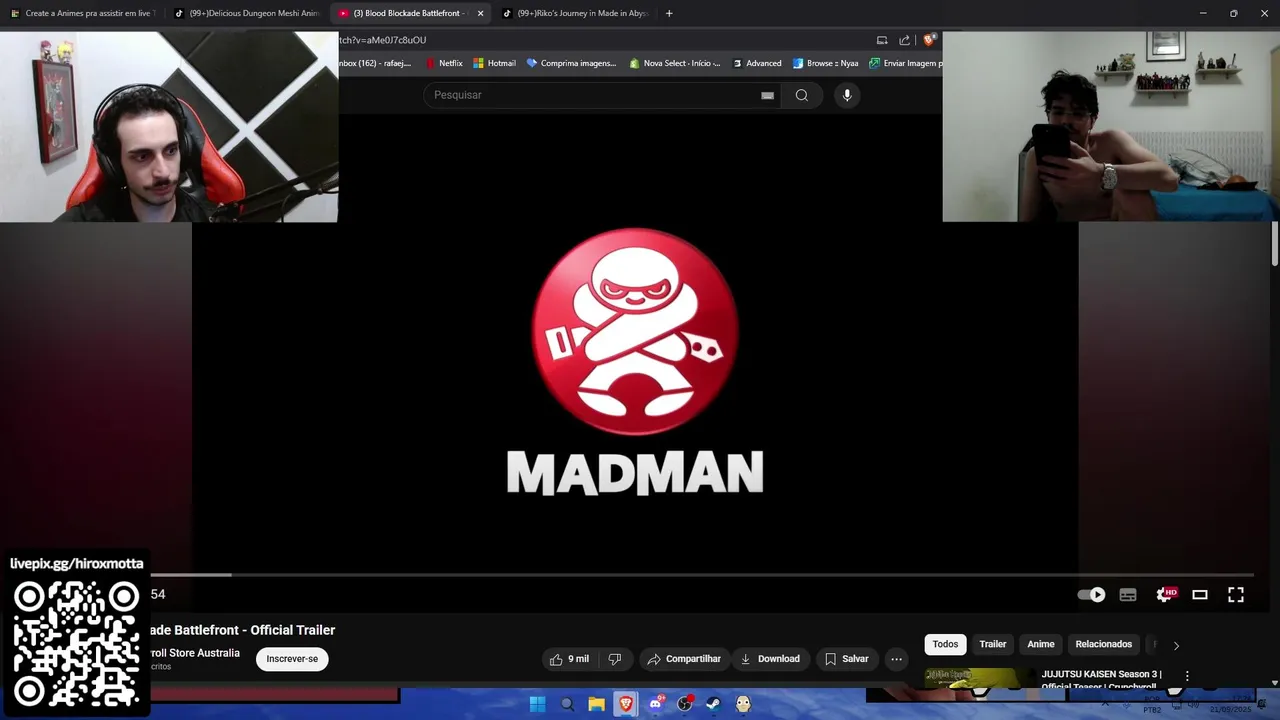Screen dimensions: 1280x720
Task: Click the Brave browser taskbar icon
Action: click(x=626, y=704)
